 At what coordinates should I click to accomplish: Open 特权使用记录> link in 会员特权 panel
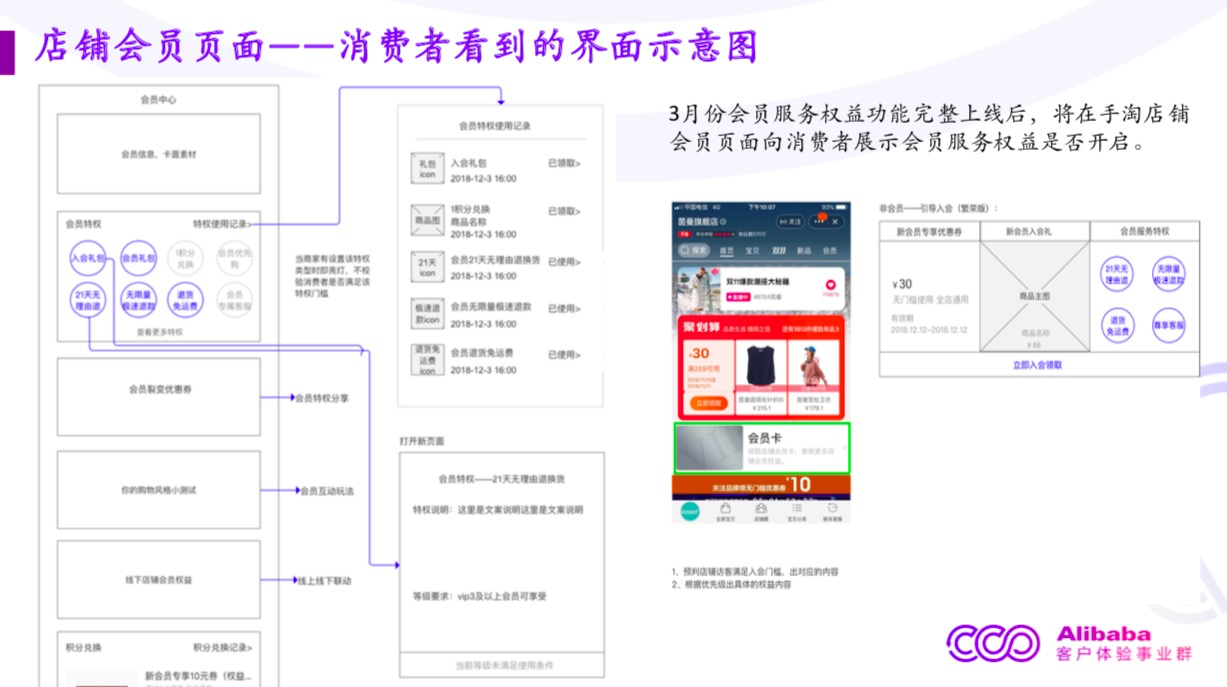coord(222,224)
